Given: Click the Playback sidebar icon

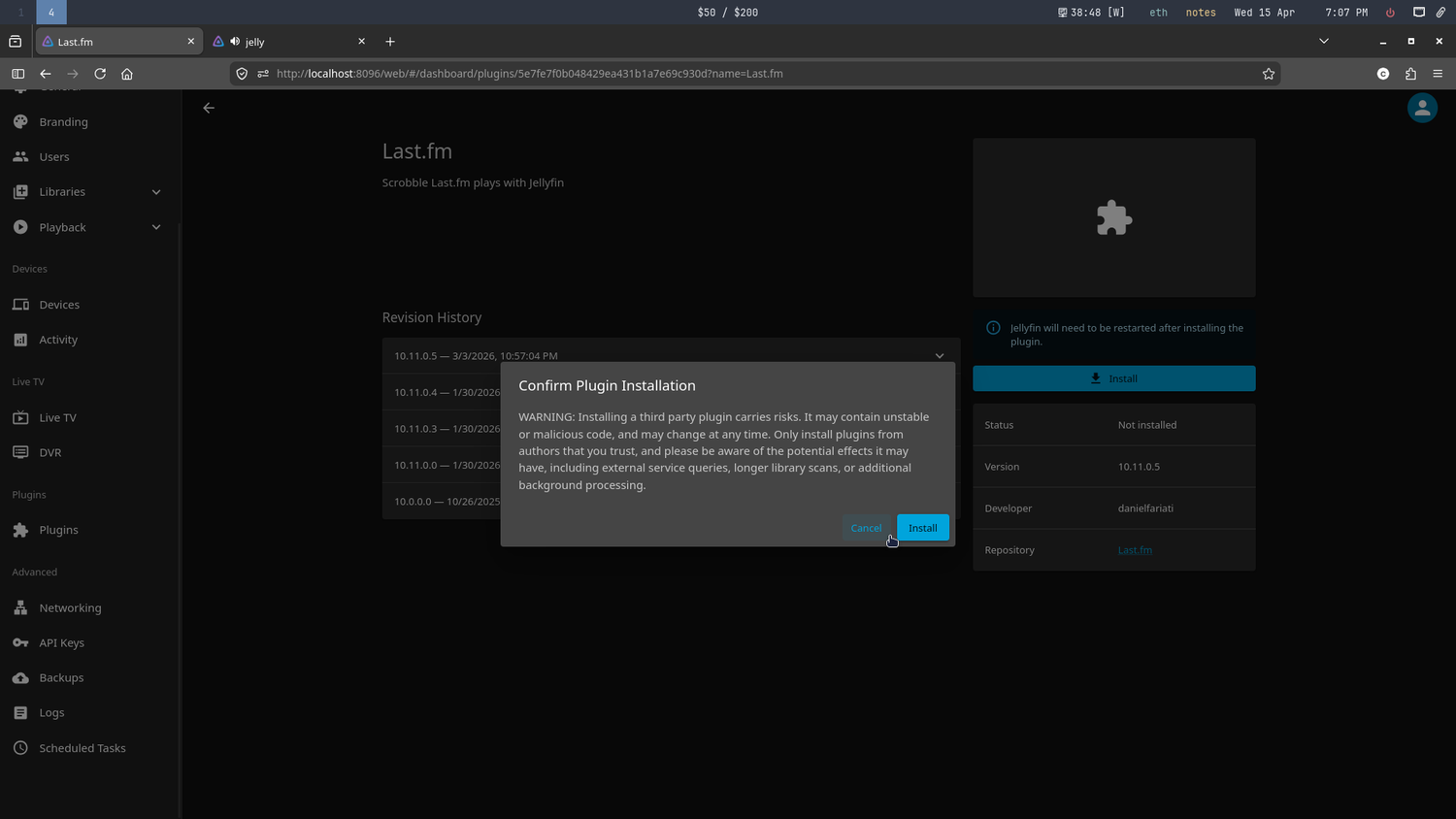Looking at the screenshot, I should click(20, 227).
